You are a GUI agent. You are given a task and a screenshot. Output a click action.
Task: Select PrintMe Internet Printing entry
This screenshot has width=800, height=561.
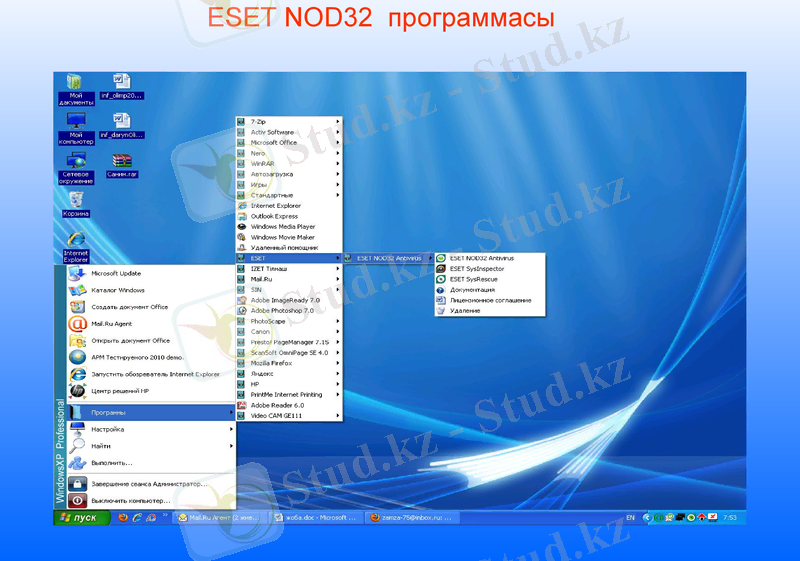click(289, 395)
